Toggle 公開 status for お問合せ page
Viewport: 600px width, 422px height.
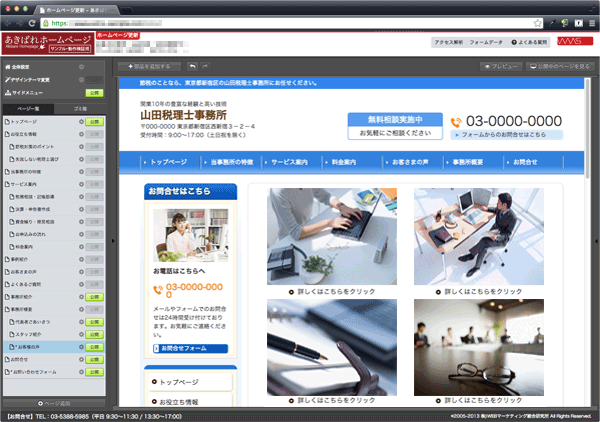click(x=94, y=360)
